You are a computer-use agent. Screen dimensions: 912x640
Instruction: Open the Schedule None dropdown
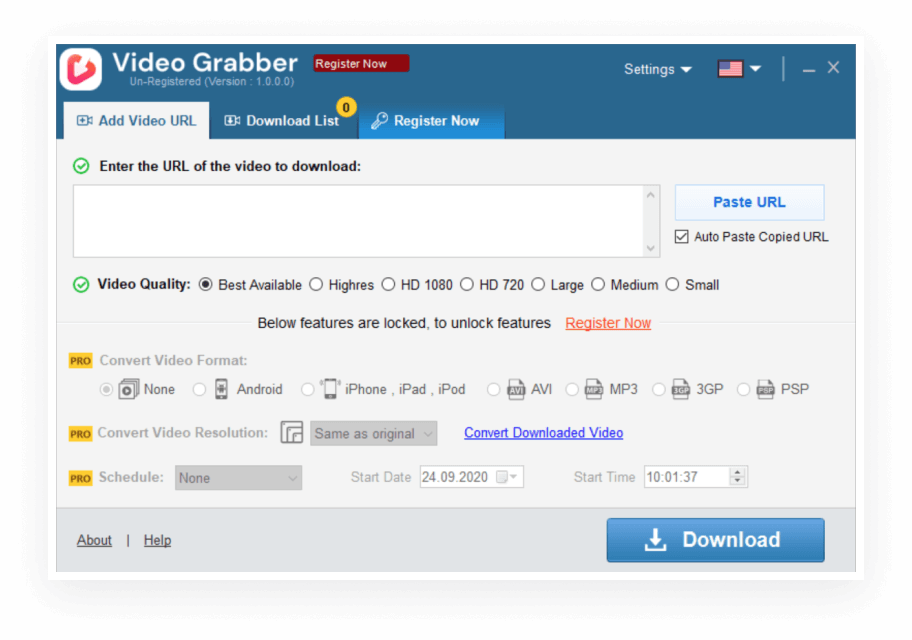pos(238,478)
